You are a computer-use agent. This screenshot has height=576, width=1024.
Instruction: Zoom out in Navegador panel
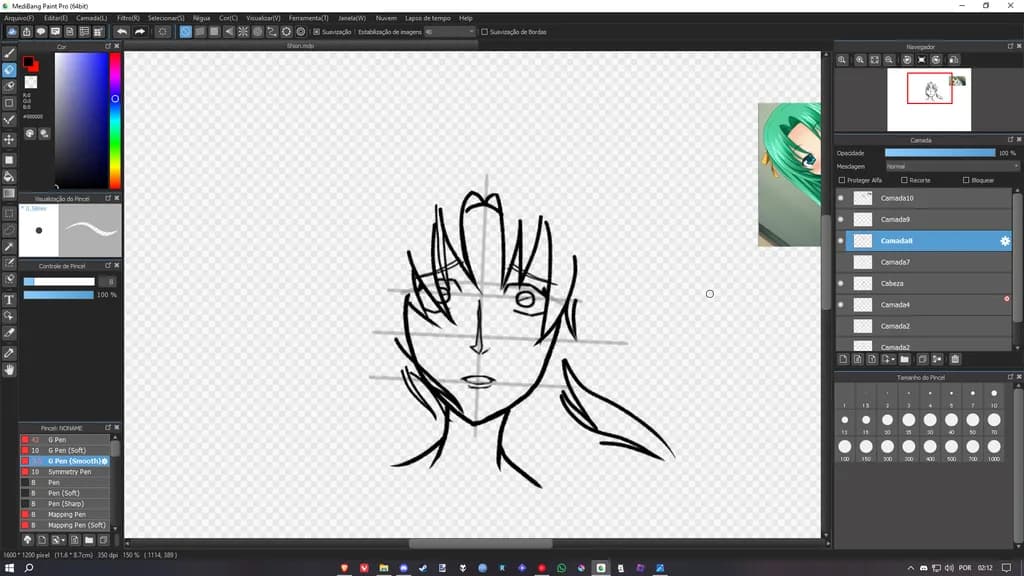[x=889, y=59]
